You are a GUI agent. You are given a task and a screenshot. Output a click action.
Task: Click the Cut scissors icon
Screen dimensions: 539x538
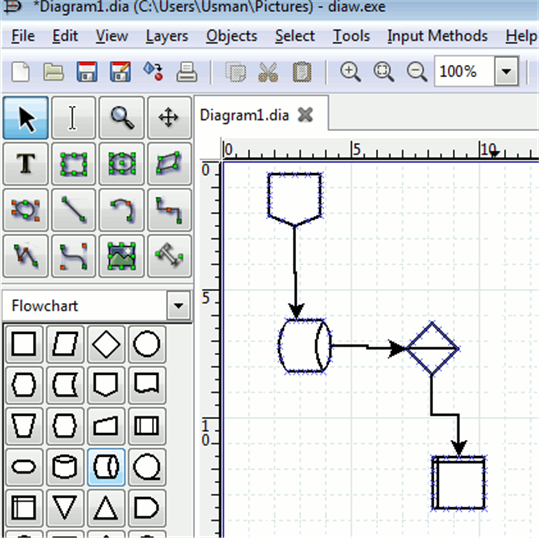click(268, 72)
